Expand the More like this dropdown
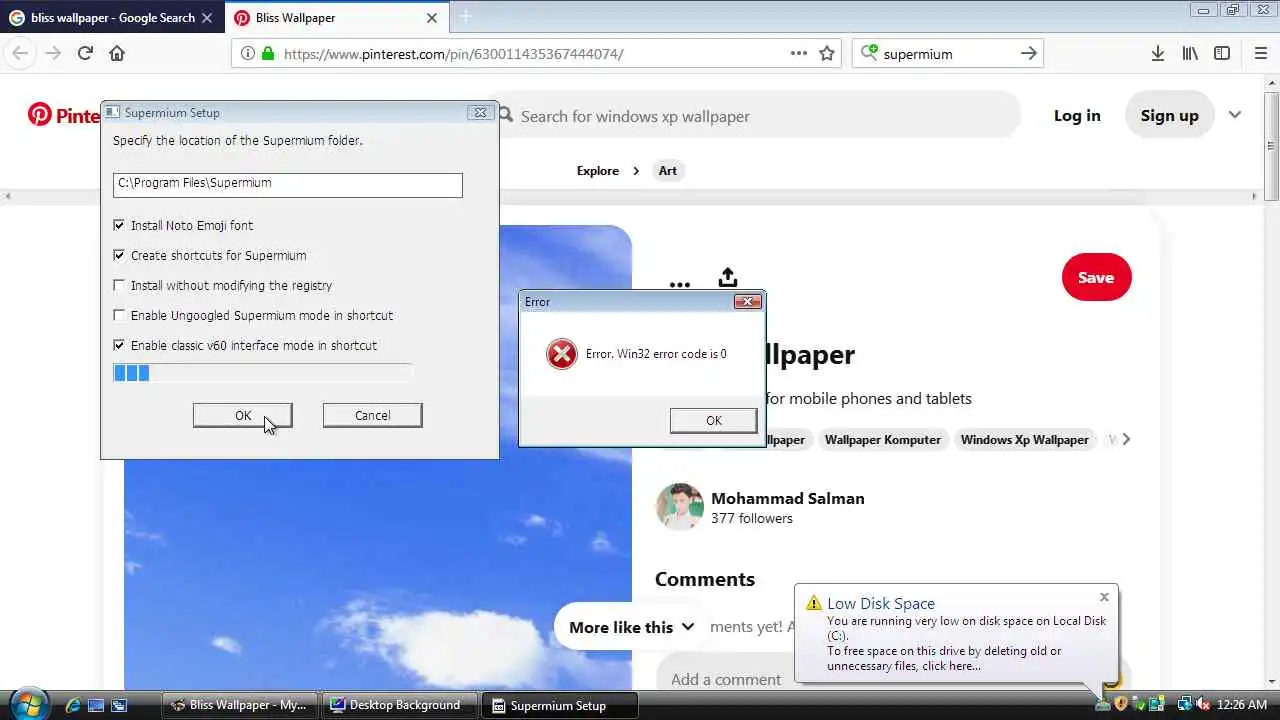Viewport: 1280px width, 720px height. tap(631, 627)
